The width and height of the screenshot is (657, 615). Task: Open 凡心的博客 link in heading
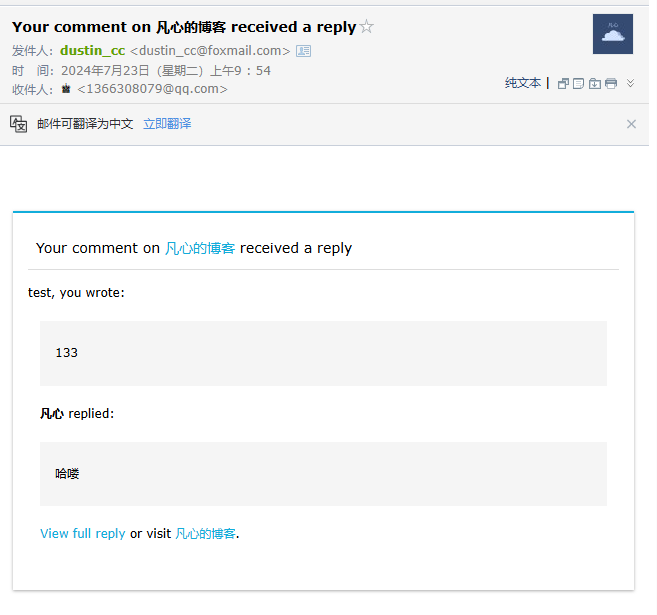pyautogui.click(x=200, y=248)
